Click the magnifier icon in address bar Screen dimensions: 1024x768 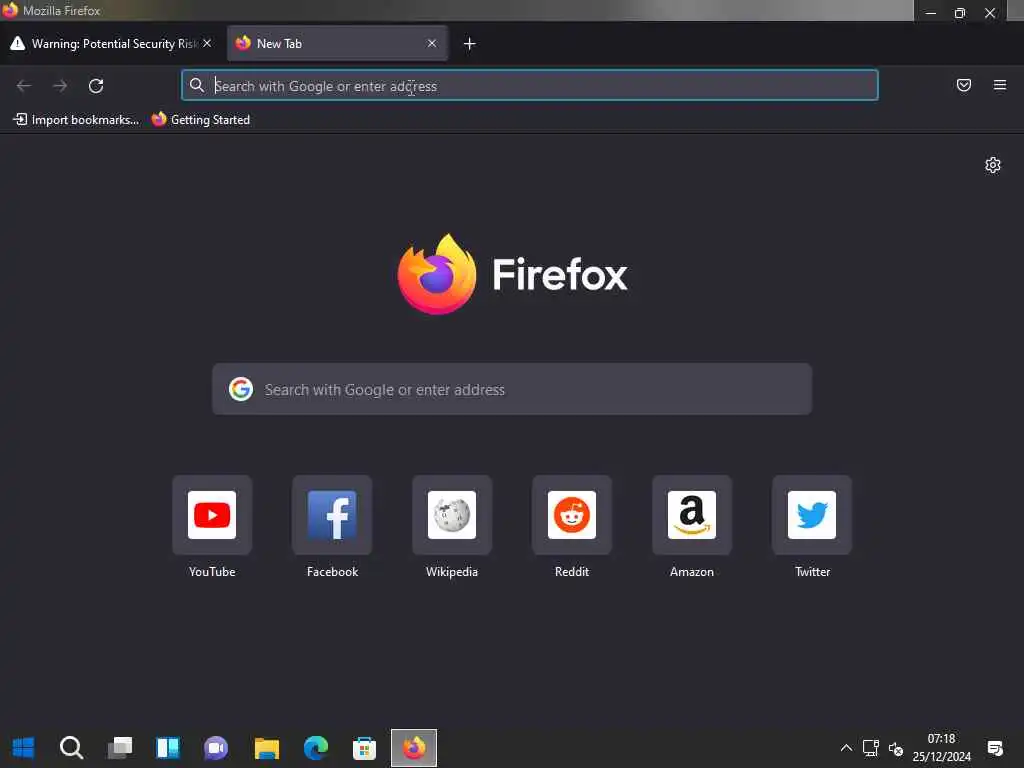click(x=197, y=85)
